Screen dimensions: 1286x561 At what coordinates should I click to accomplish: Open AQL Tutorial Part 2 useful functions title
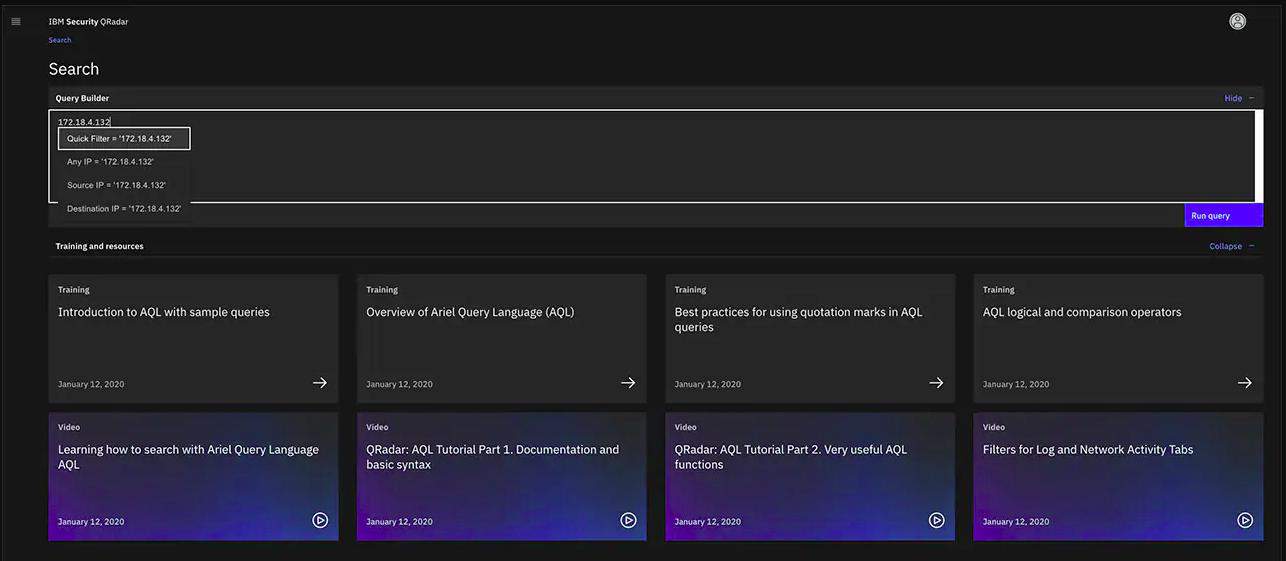tap(791, 457)
